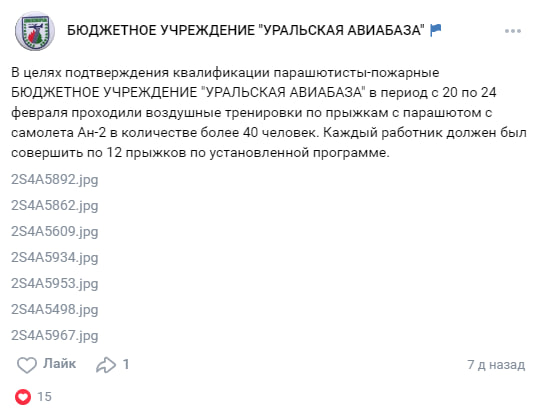535x413 pixels.
Task: Click the share count number 1
Action: click(126, 364)
